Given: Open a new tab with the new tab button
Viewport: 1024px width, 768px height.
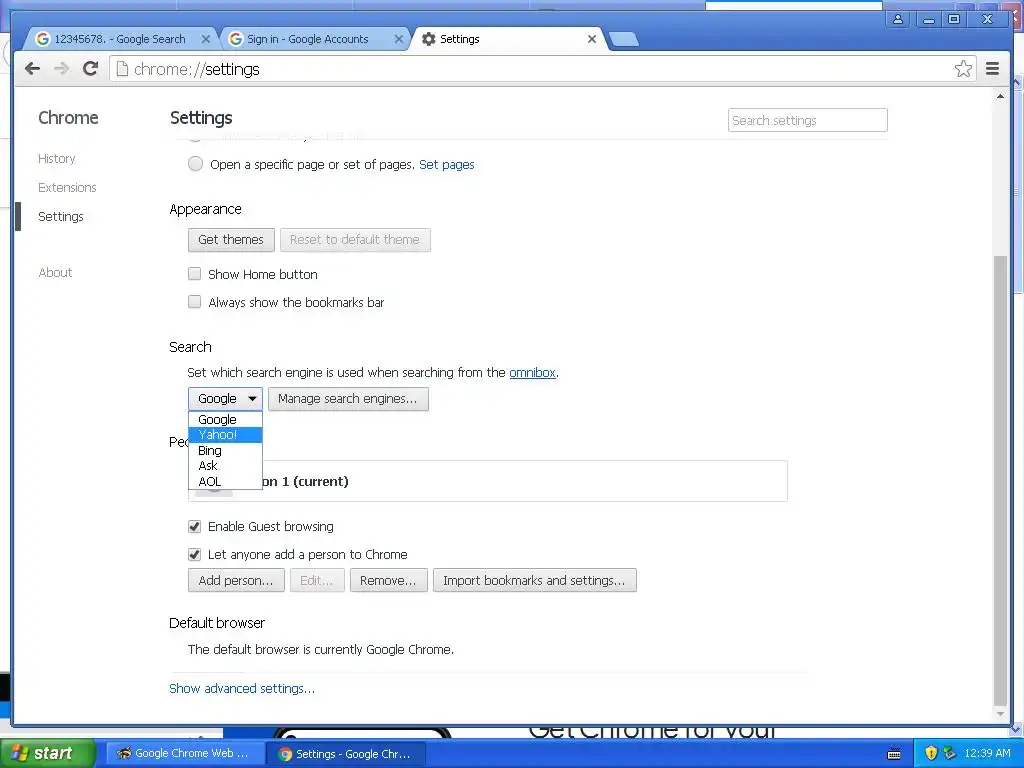Looking at the screenshot, I should coord(624,40).
